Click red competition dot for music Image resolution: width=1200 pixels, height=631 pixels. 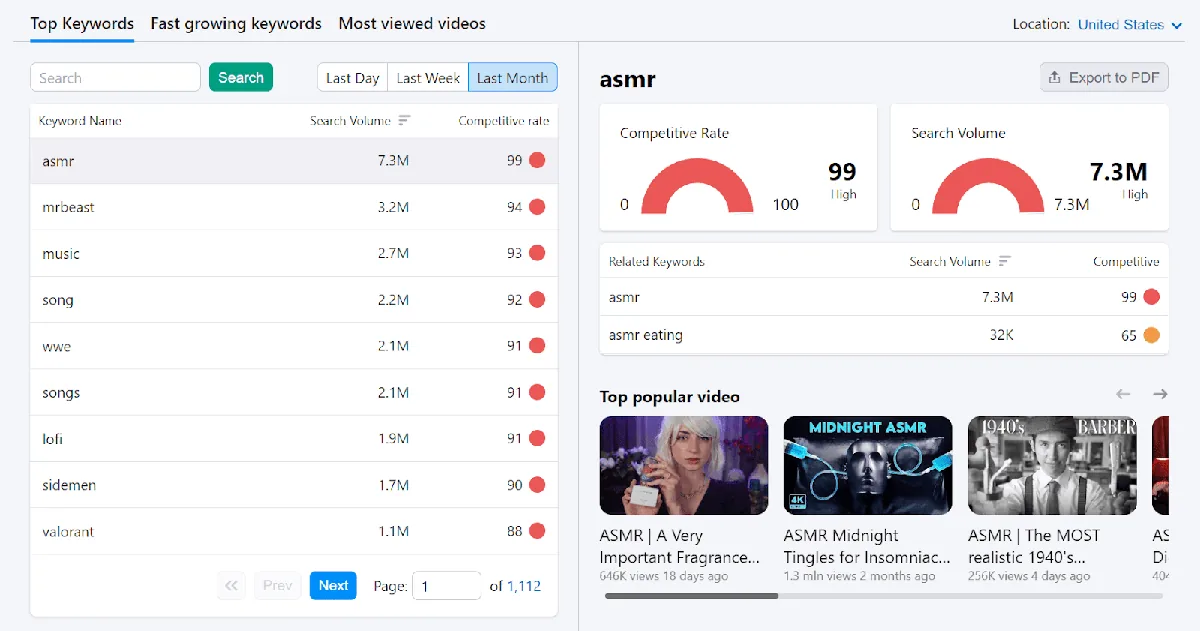tap(537, 254)
